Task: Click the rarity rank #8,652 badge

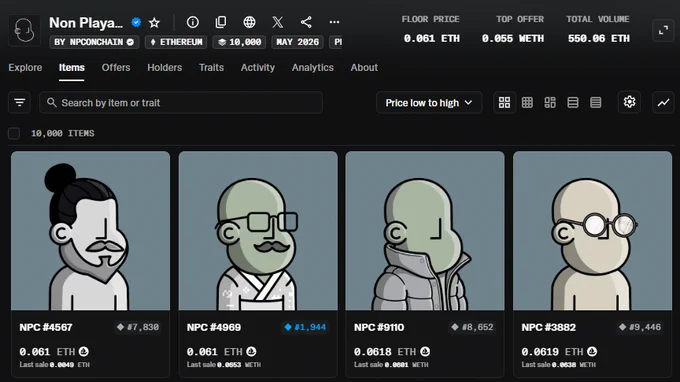Action: point(473,327)
